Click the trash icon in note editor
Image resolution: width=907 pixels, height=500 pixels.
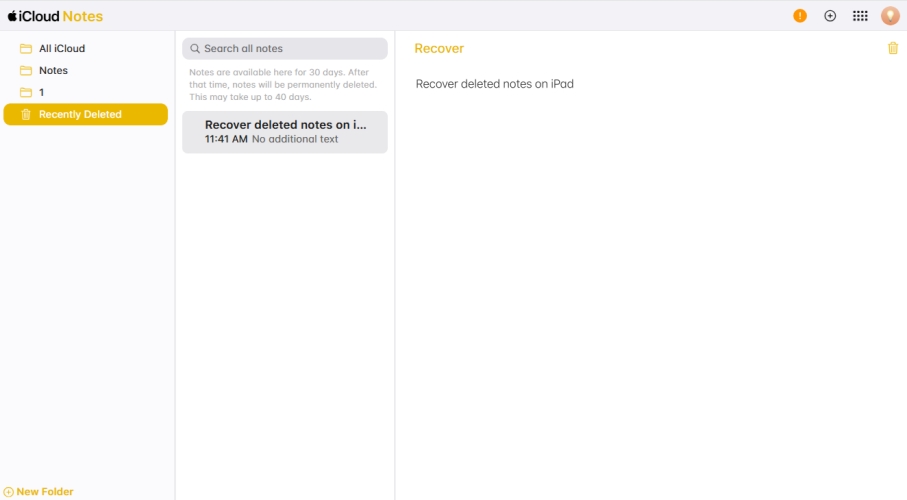tap(893, 48)
